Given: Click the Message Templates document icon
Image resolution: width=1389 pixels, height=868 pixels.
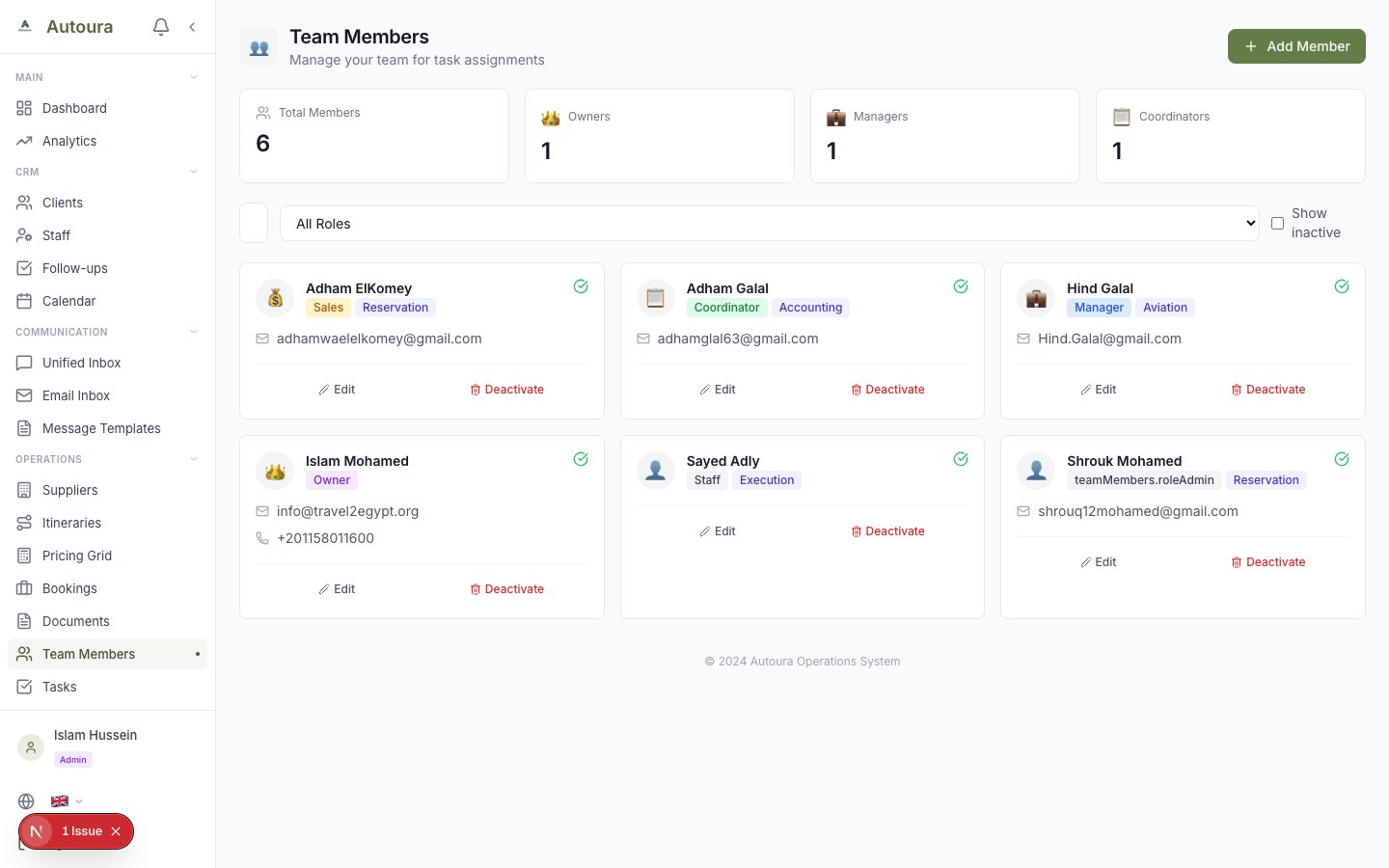Looking at the screenshot, I should pos(24,428).
